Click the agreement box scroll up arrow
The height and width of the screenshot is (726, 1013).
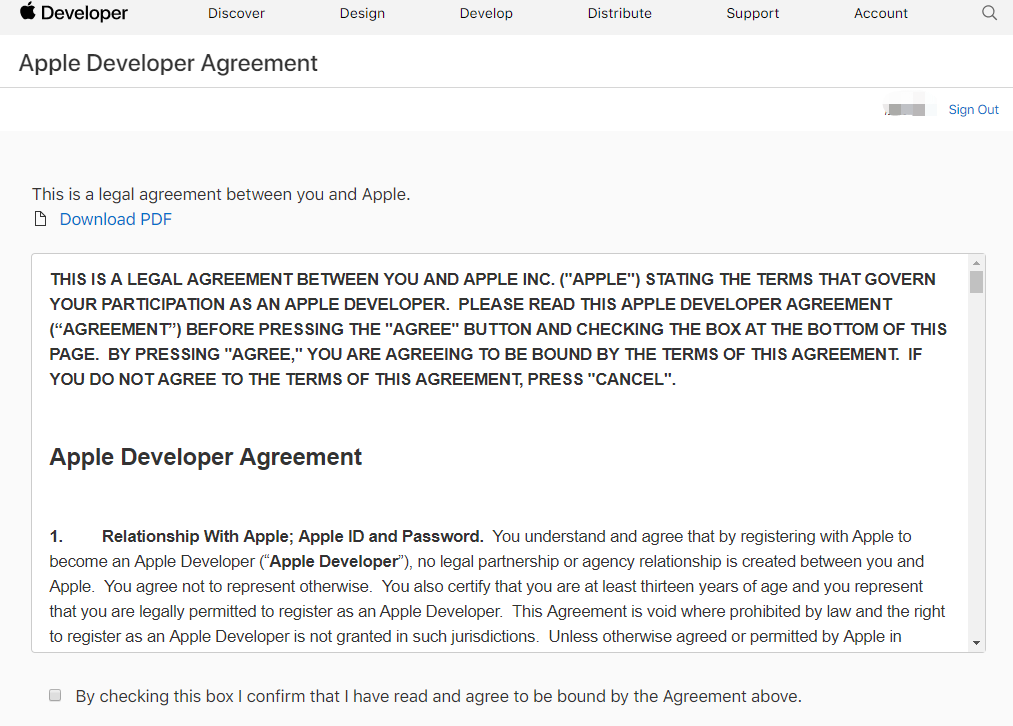(976, 263)
